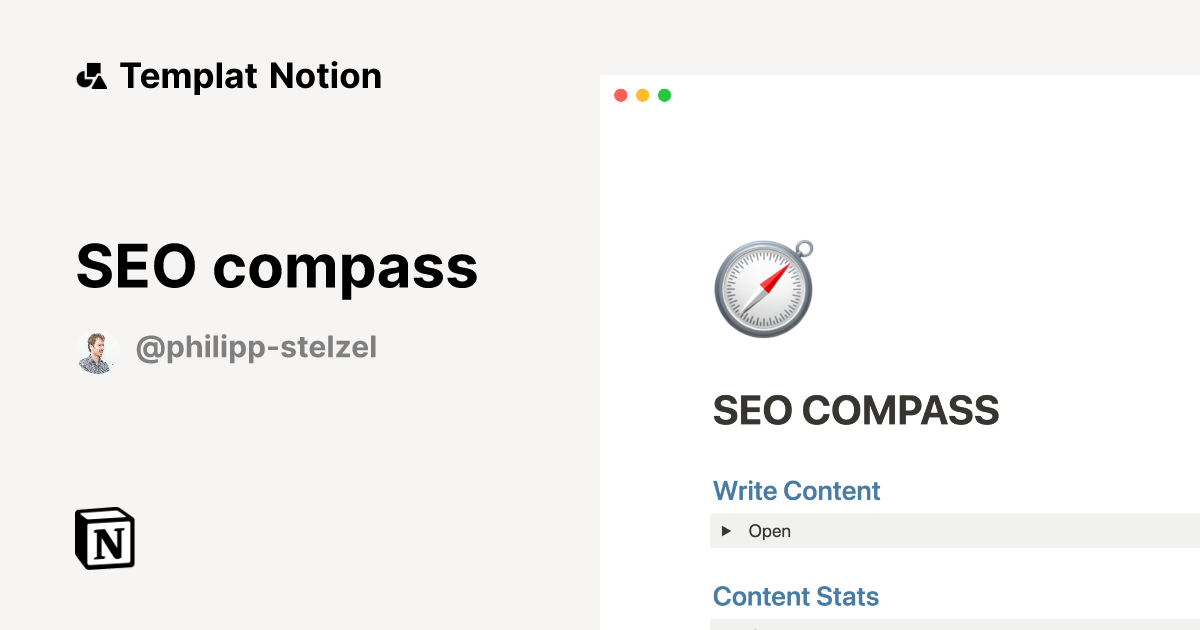
Task: Select the Notion logo icon
Action: pyautogui.click(x=105, y=539)
